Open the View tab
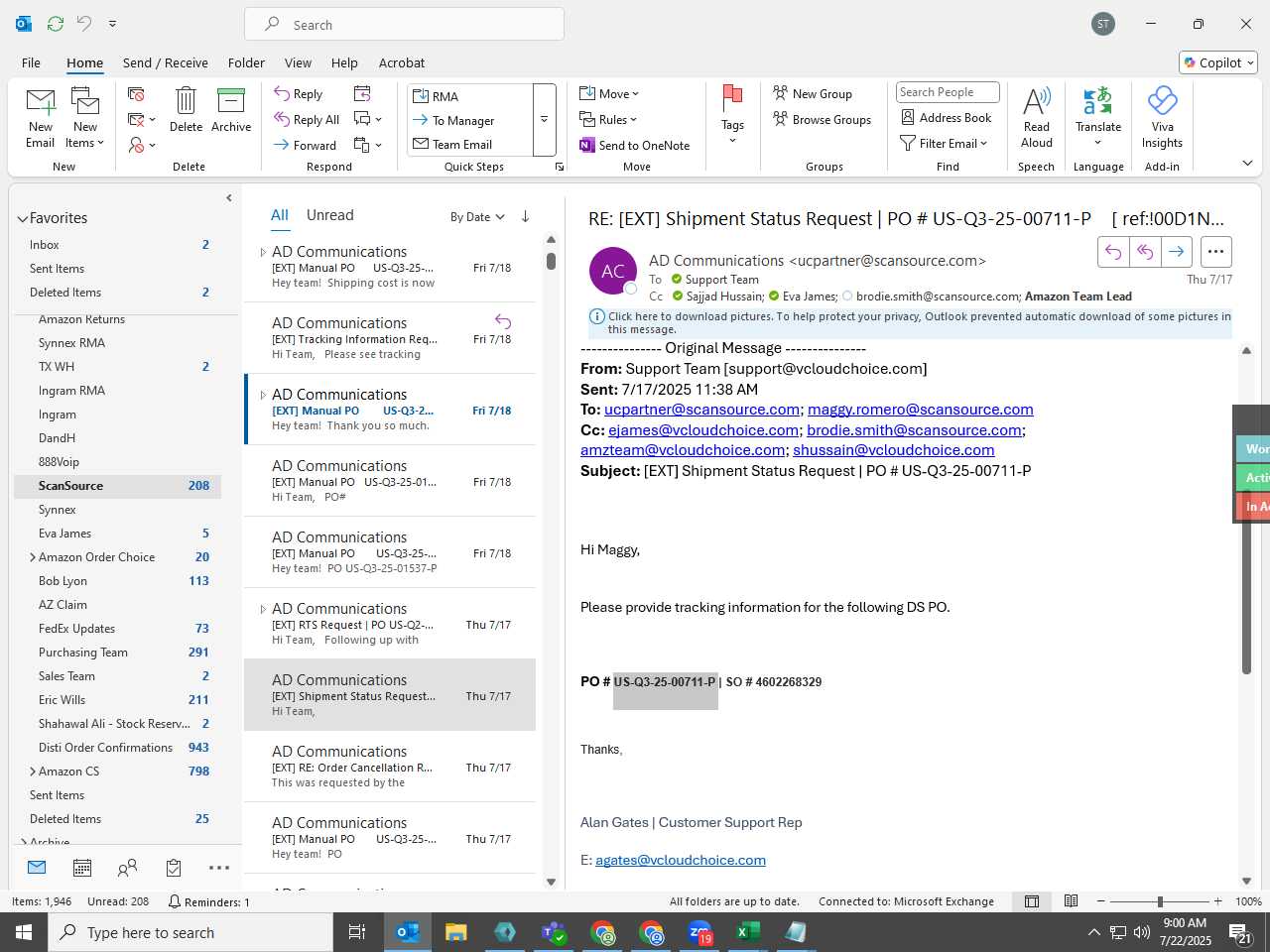The image size is (1270, 952). coord(298,62)
